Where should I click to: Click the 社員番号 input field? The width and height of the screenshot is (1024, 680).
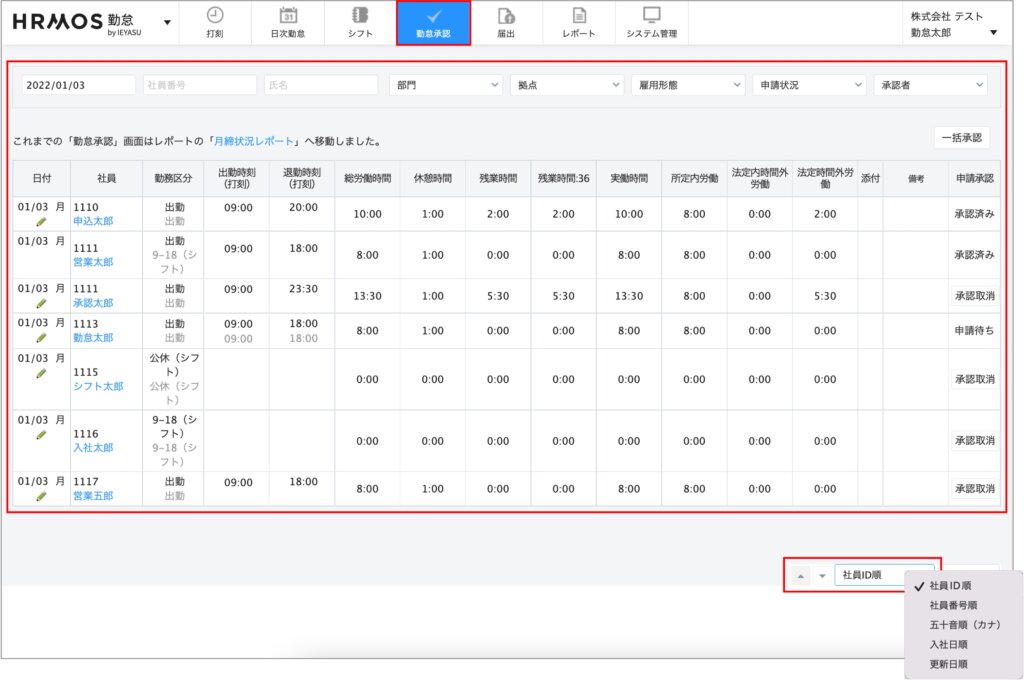click(x=199, y=85)
